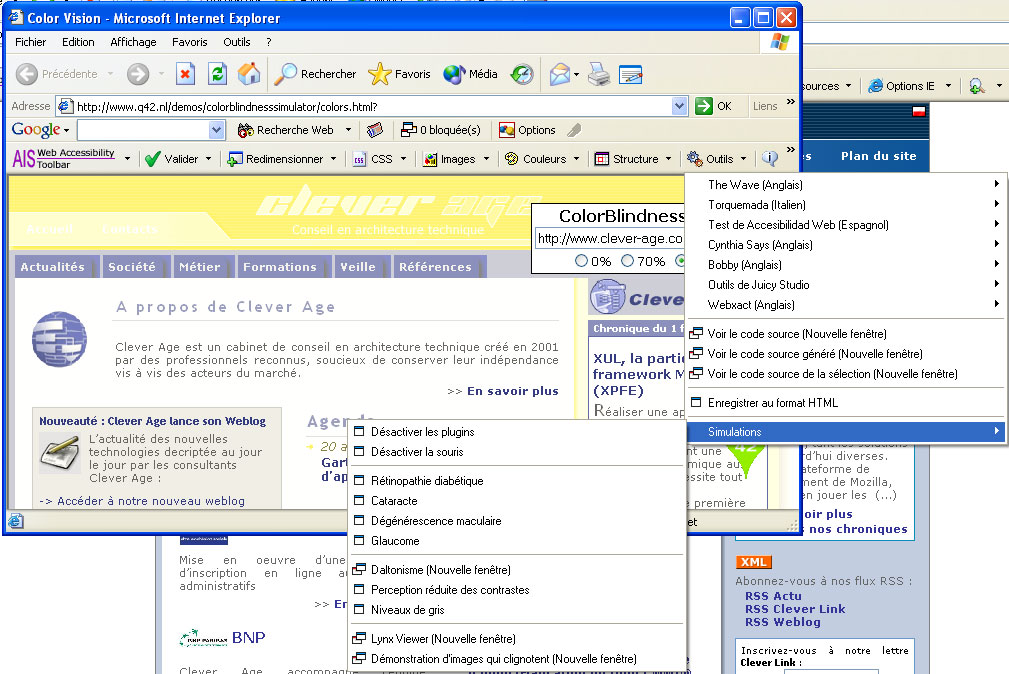Open the Options IE dropdown arrow
Viewport: 1009px width, 674px height.
point(948,86)
